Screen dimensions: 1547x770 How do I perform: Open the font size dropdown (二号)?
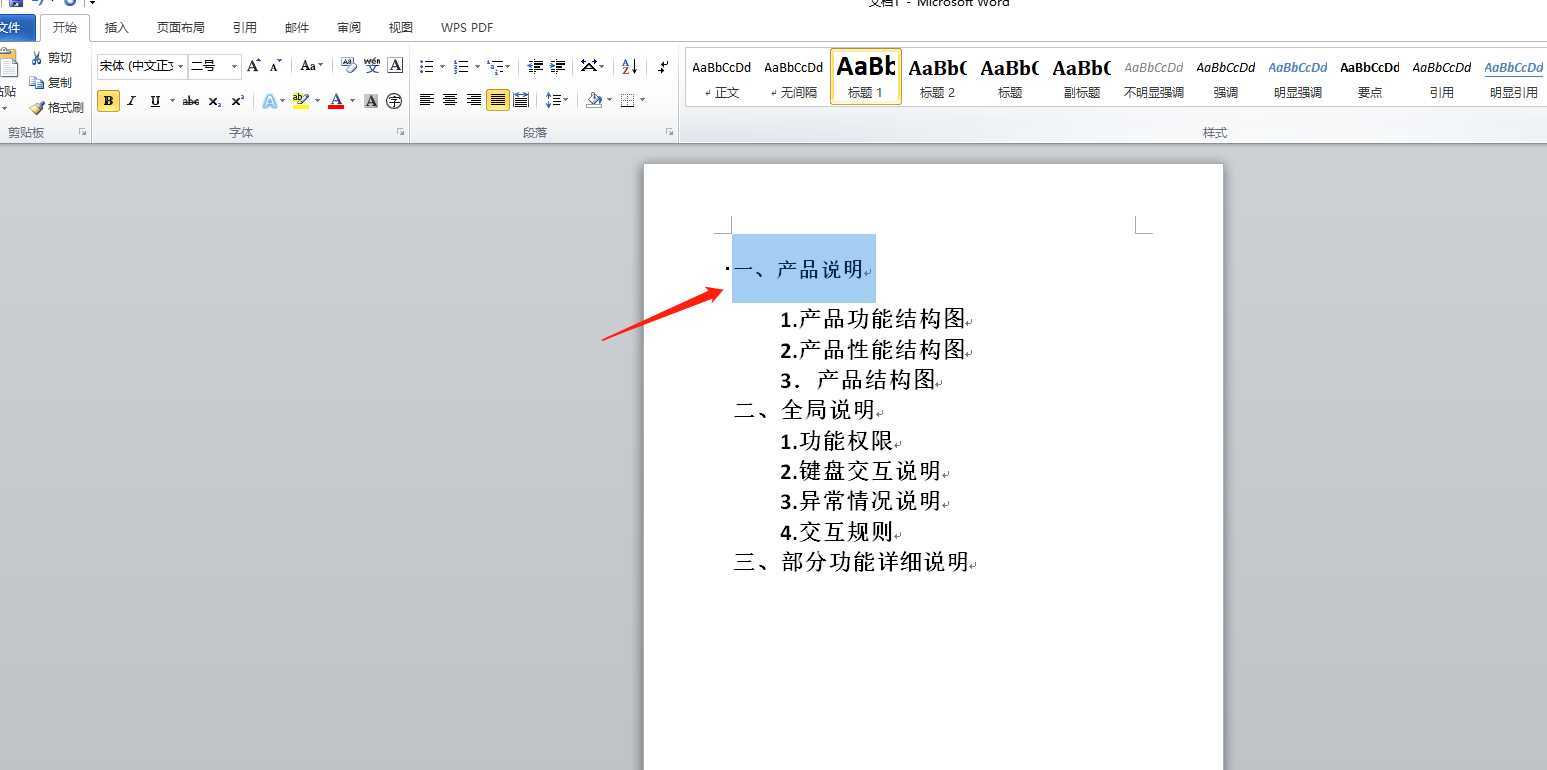[235, 66]
